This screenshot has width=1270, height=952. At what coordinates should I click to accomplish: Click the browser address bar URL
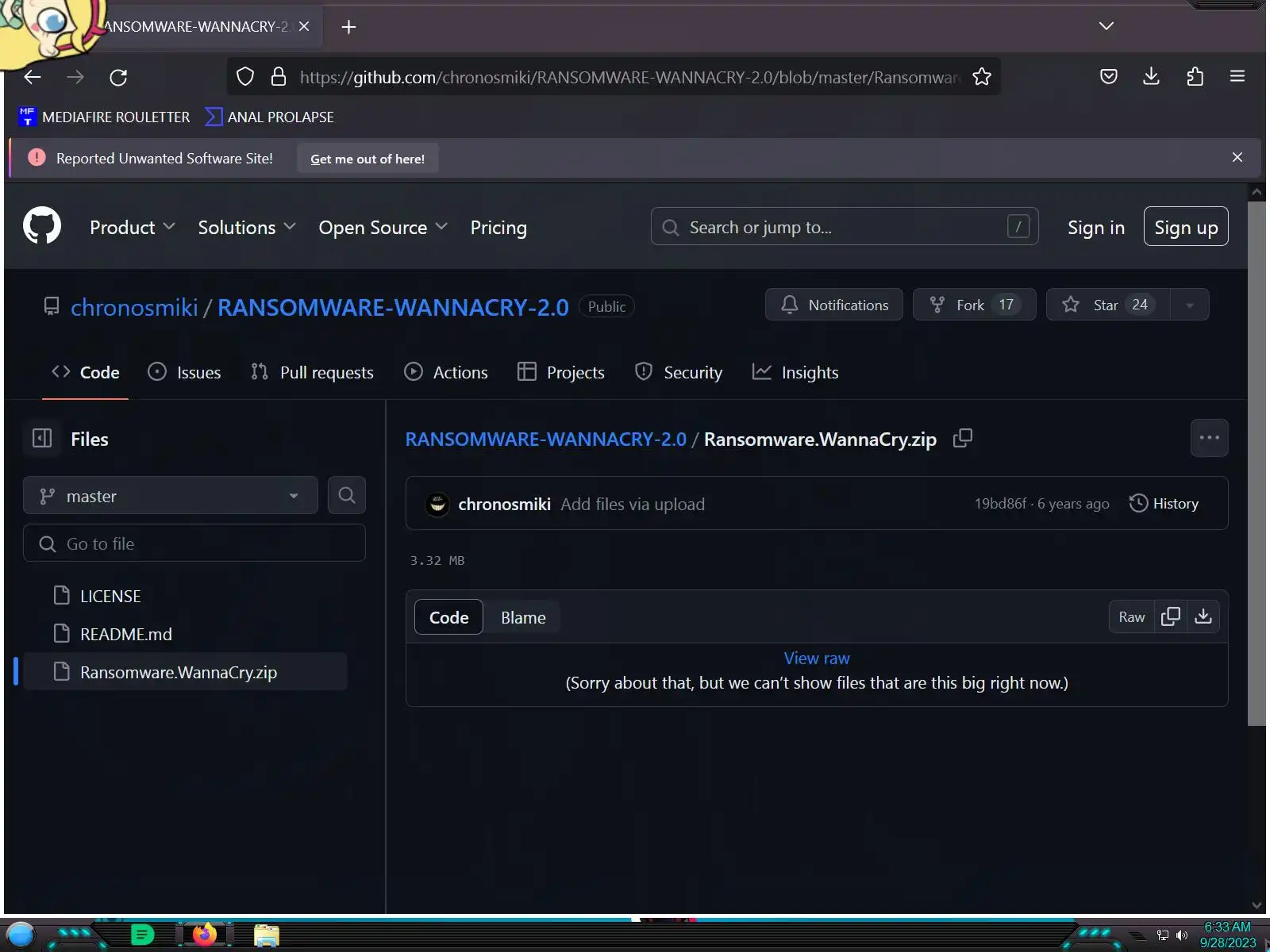[629, 77]
